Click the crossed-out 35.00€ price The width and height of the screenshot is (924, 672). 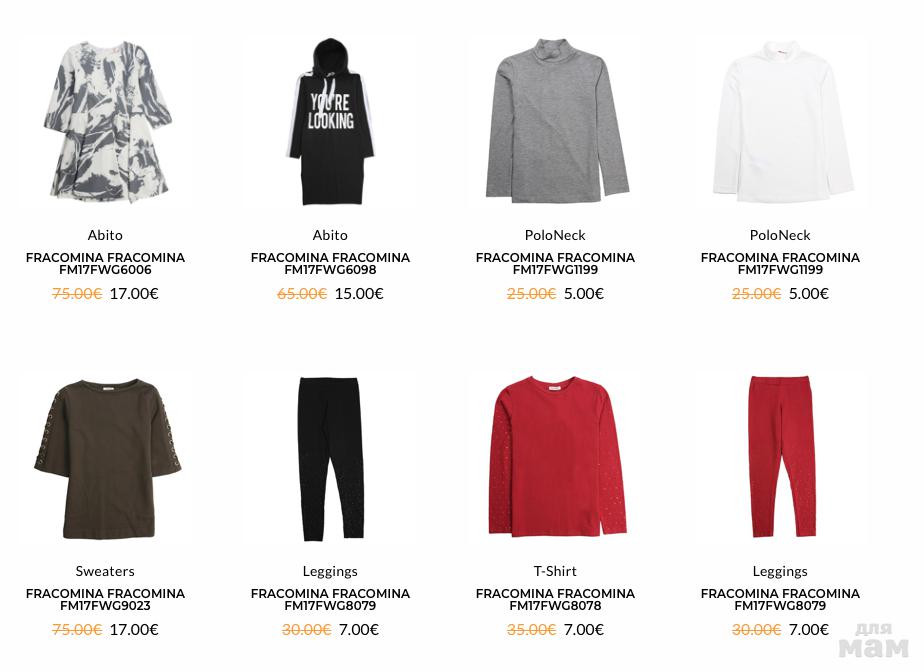pos(531,630)
